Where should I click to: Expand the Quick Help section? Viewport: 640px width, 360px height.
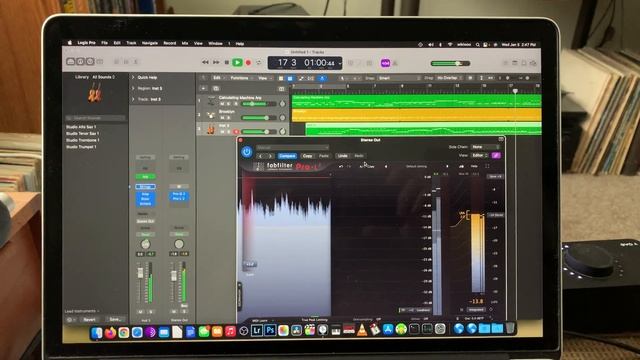[x=133, y=77]
